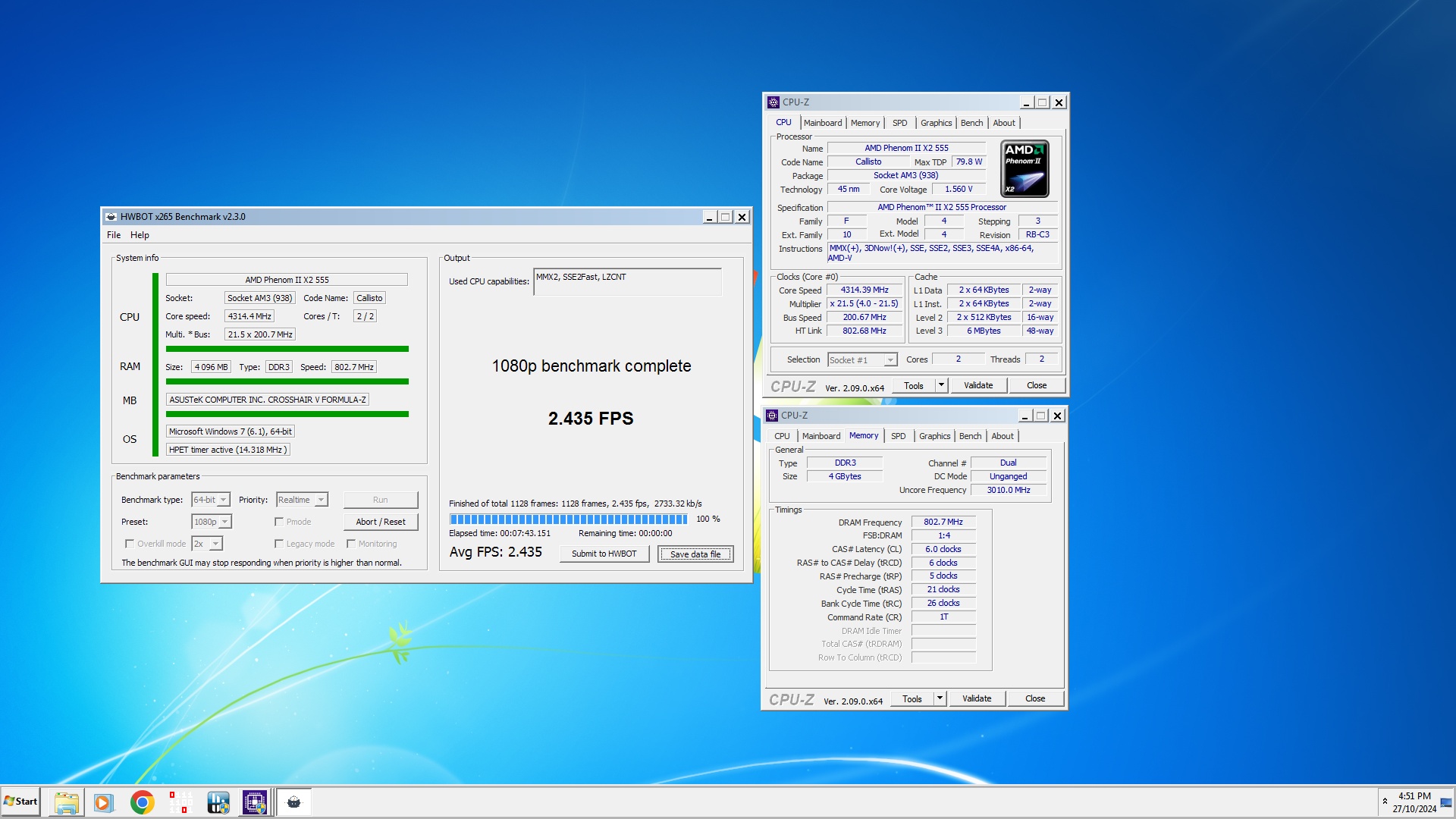Click the AMD Phenom II processor logo
This screenshot has width=1456, height=819.
[x=1025, y=169]
